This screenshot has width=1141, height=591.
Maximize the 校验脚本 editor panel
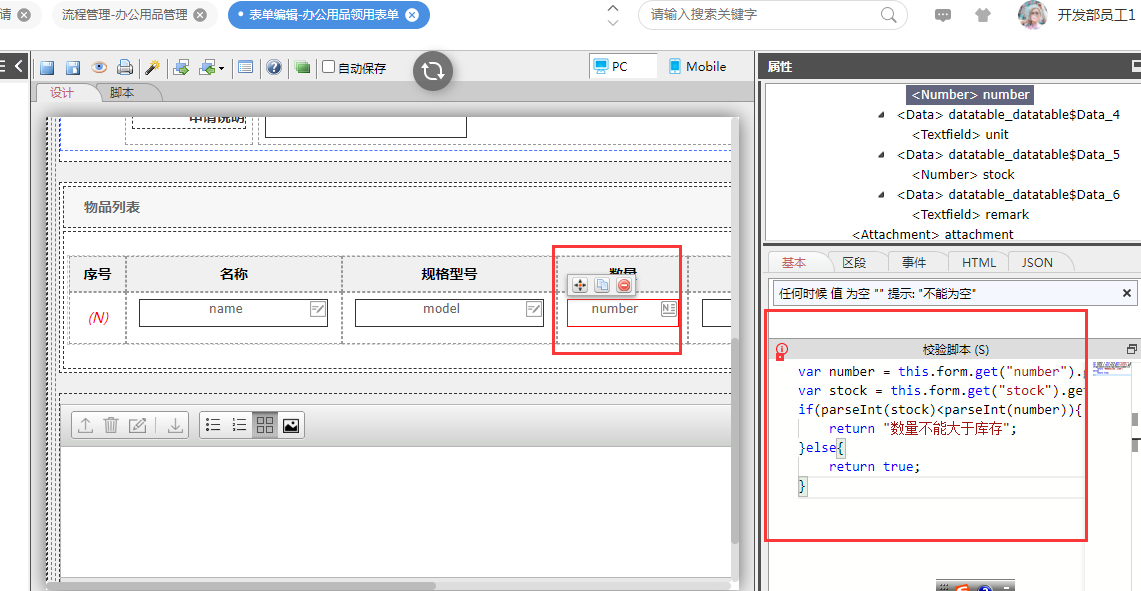[x=1132, y=349]
